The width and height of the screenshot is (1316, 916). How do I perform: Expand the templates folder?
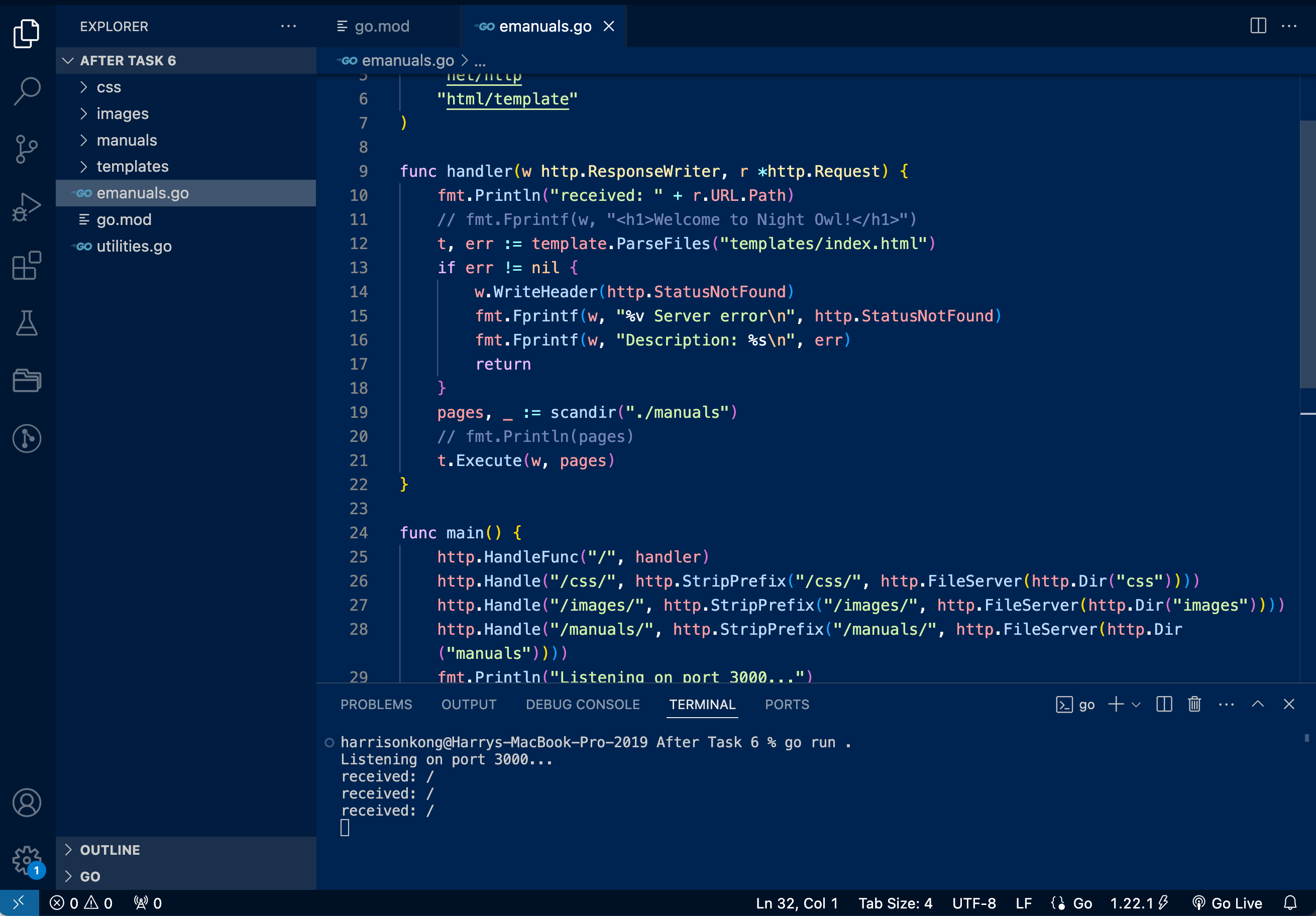tap(133, 166)
